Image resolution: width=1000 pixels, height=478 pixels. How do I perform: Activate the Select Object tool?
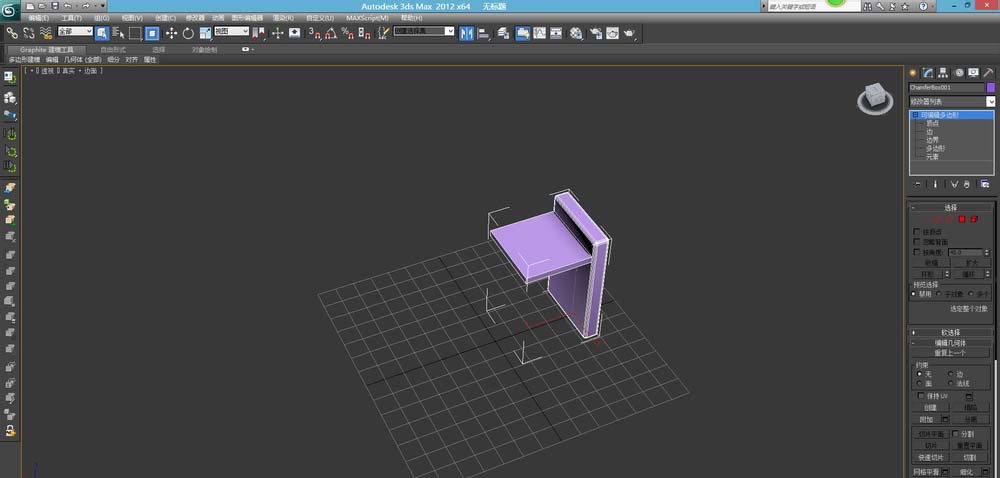pyautogui.click(x=102, y=33)
